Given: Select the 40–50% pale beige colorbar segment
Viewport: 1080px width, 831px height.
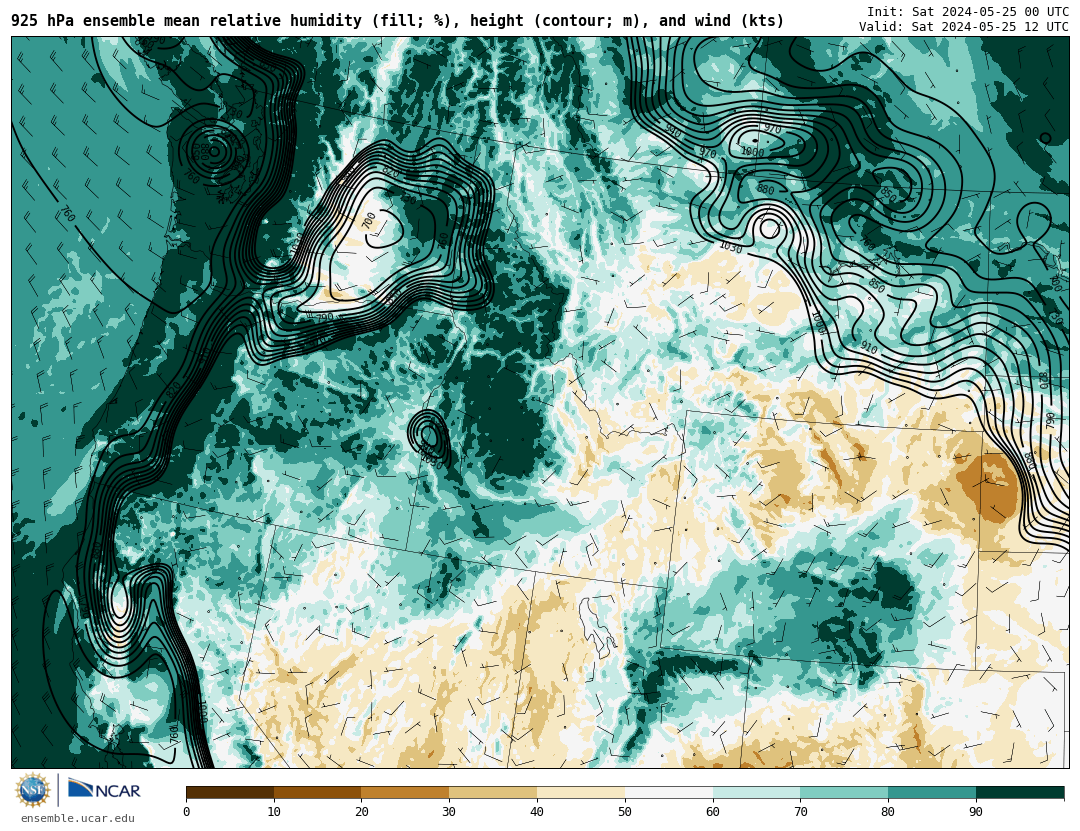Looking at the screenshot, I should click(581, 793).
